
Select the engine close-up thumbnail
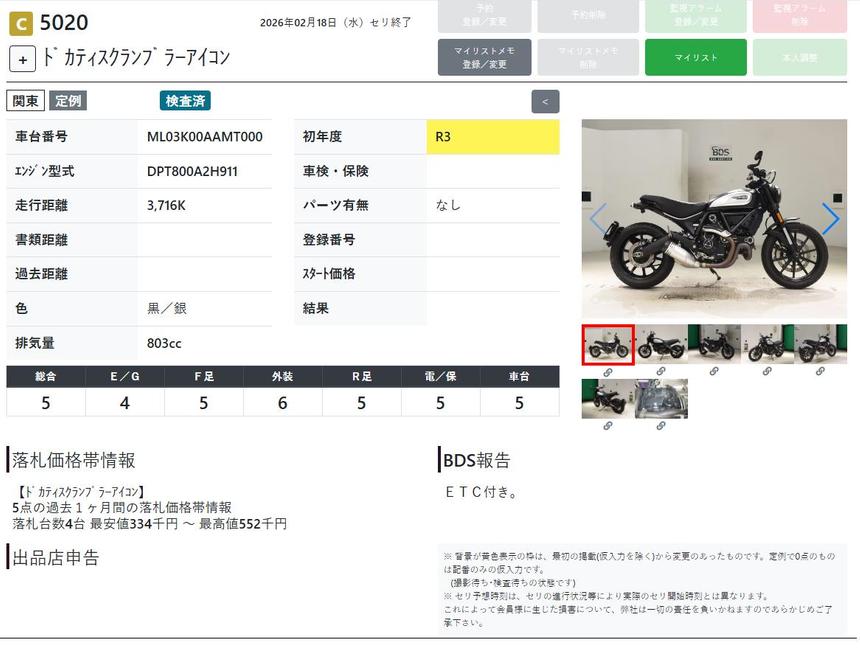(661, 398)
